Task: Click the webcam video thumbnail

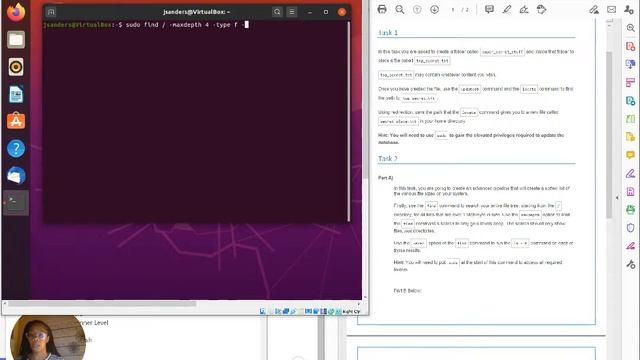Action: click(48, 338)
